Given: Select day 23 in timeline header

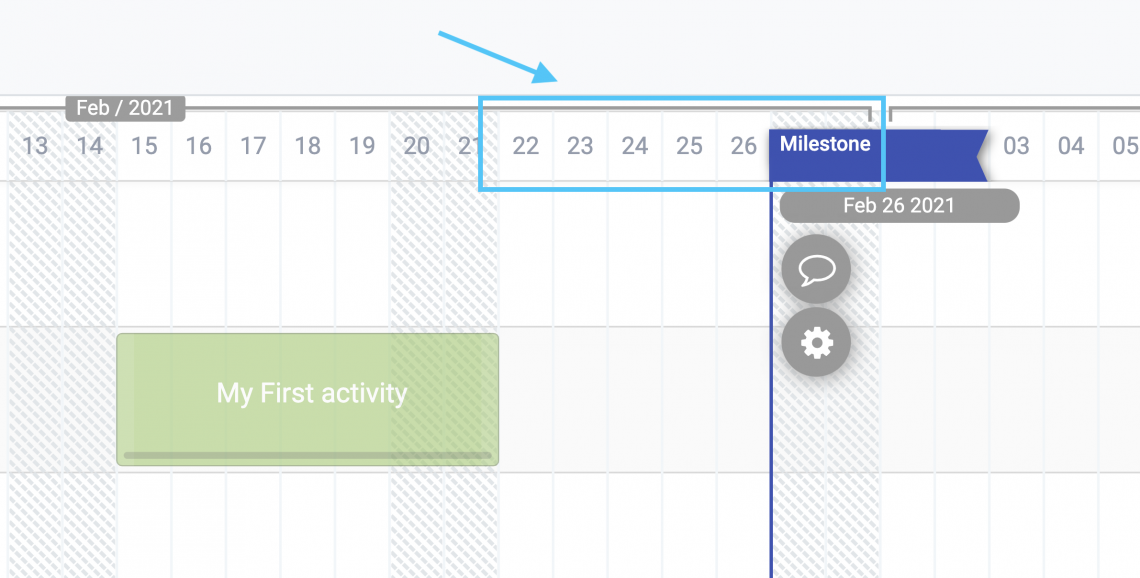Looking at the screenshot, I should point(580,146).
